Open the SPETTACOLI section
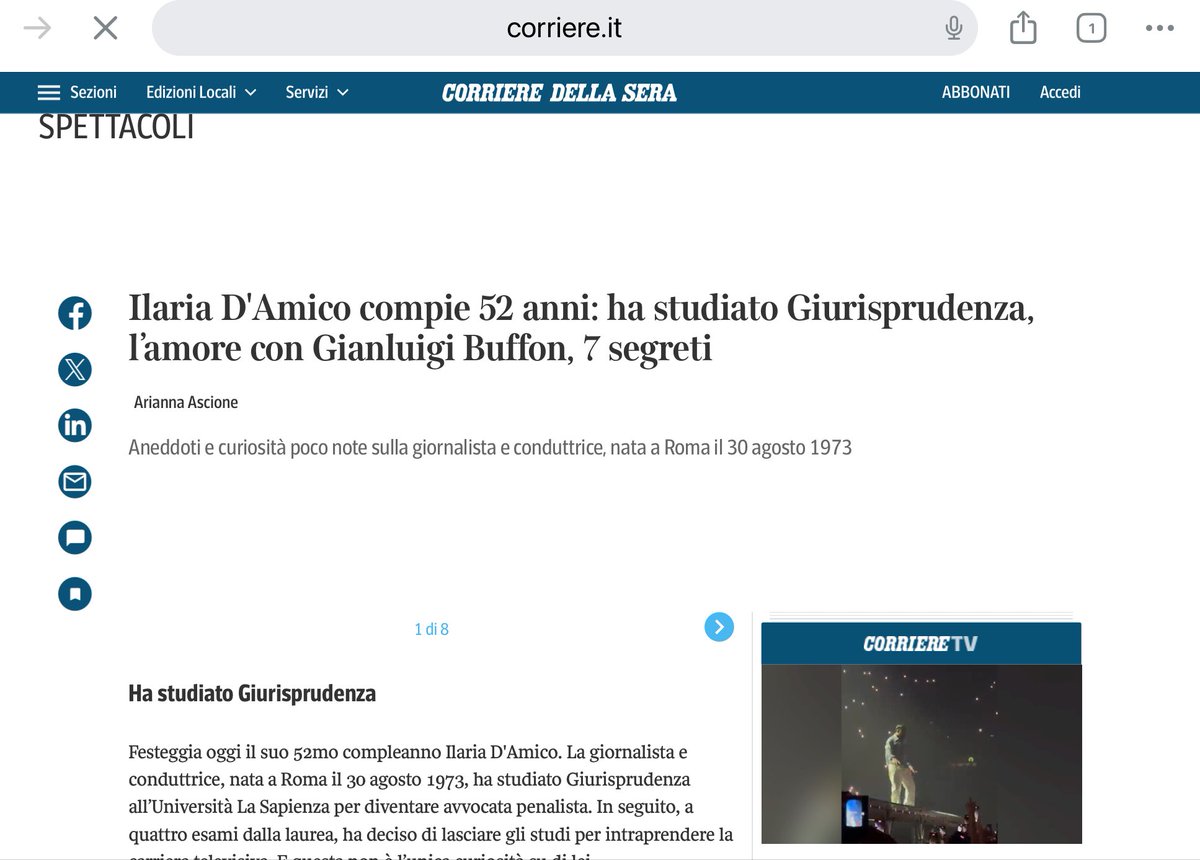Image resolution: width=1200 pixels, height=860 pixels. click(x=117, y=126)
